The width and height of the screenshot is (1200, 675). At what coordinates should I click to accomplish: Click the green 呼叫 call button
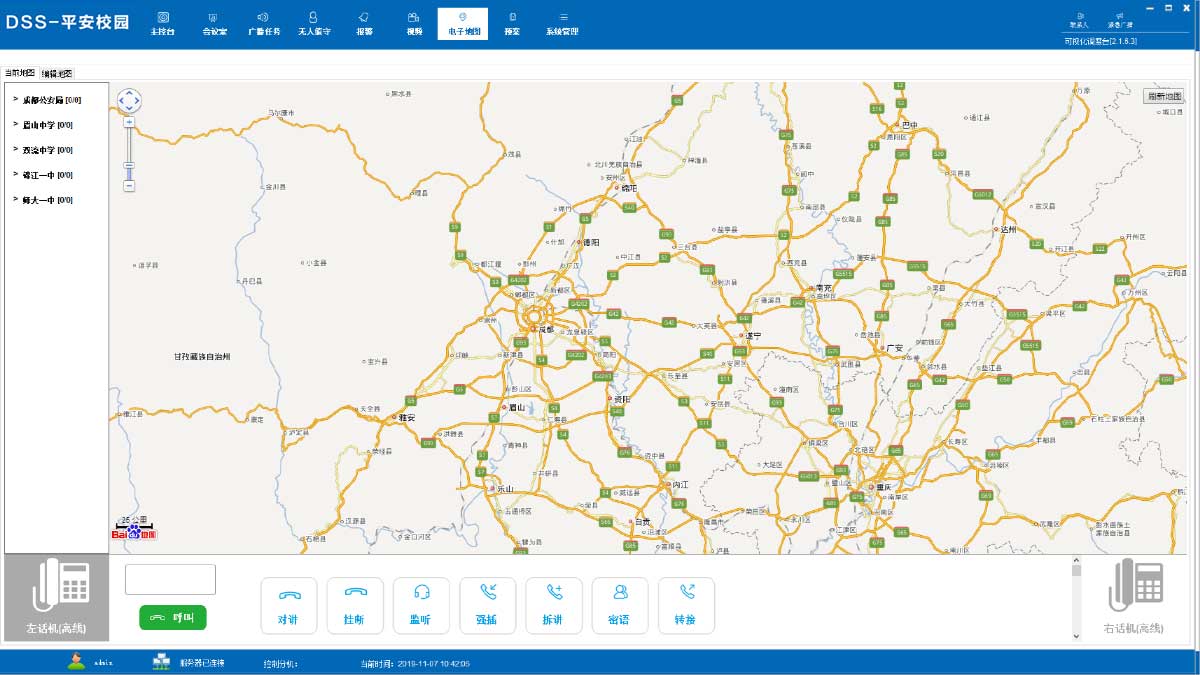[x=172, y=617]
